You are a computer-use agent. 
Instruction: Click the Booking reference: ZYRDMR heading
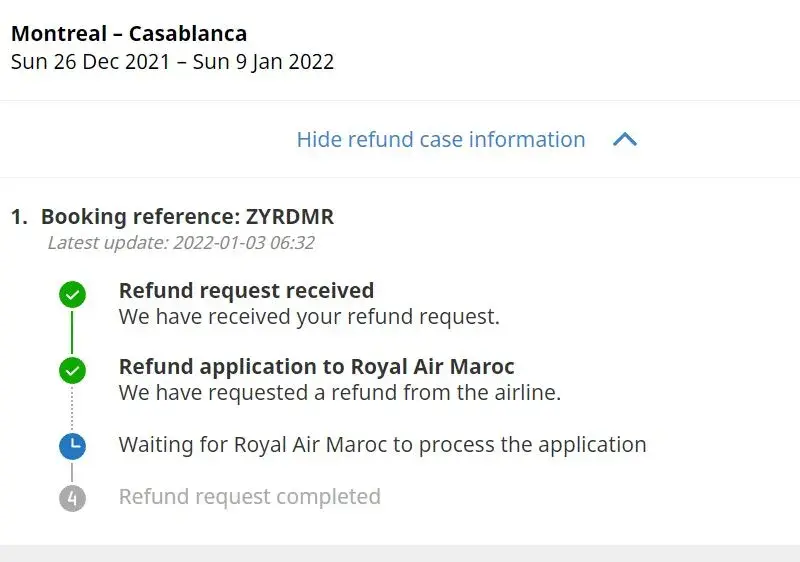coord(187,217)
